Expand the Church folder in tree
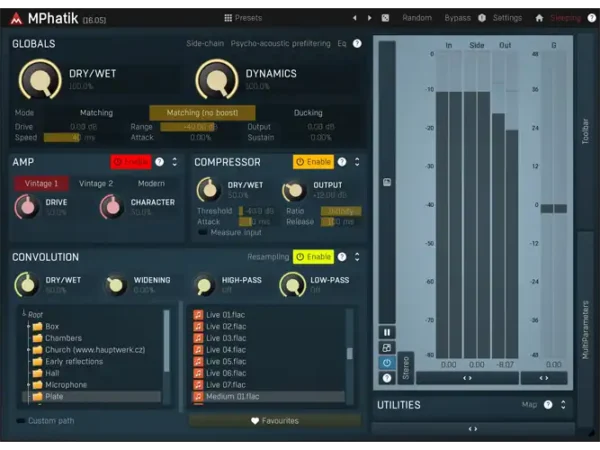The width and height of the screenshot is (600, 450). (x=28, y=350)
